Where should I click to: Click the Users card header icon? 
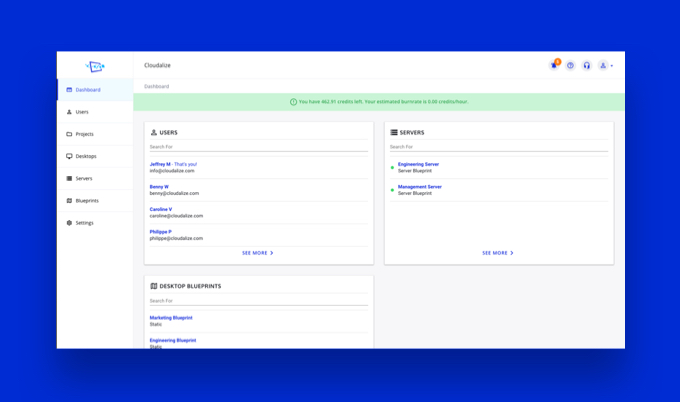(154, 132)
